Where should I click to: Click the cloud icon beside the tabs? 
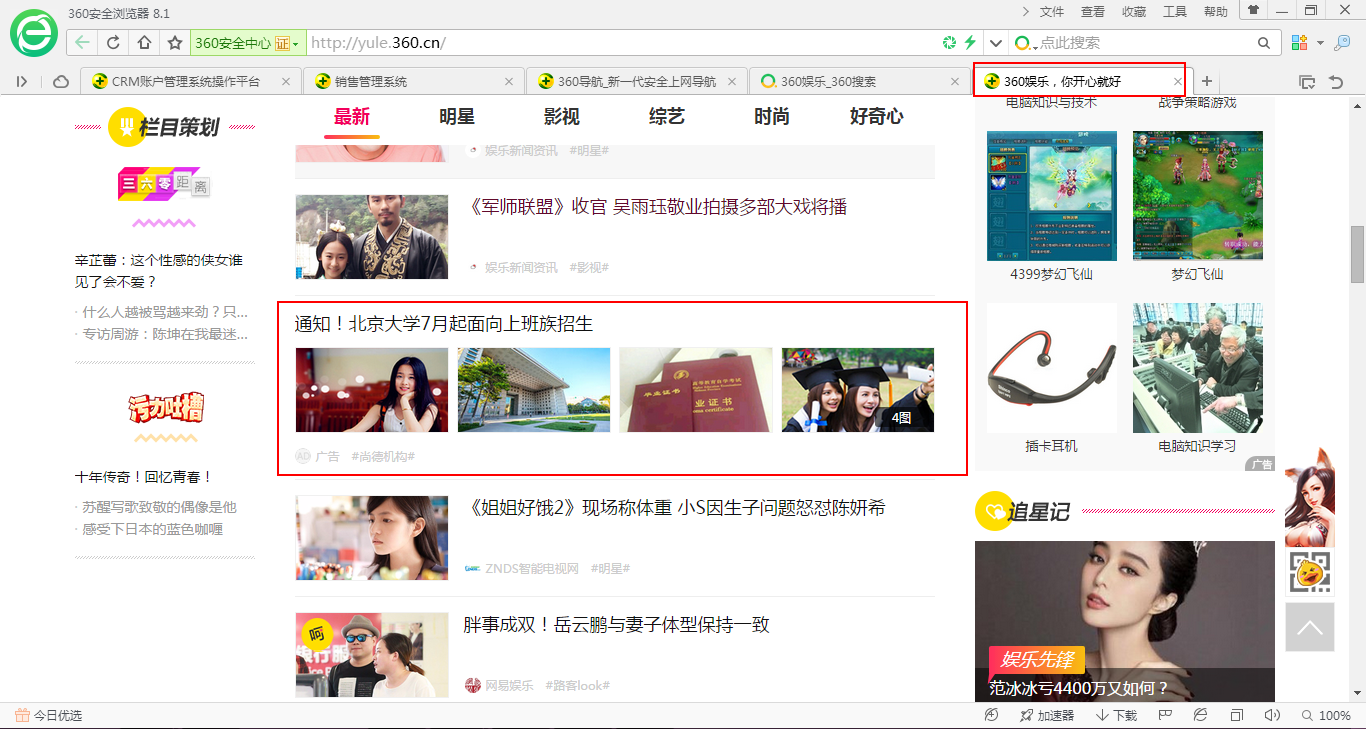[x=60, y=81]
